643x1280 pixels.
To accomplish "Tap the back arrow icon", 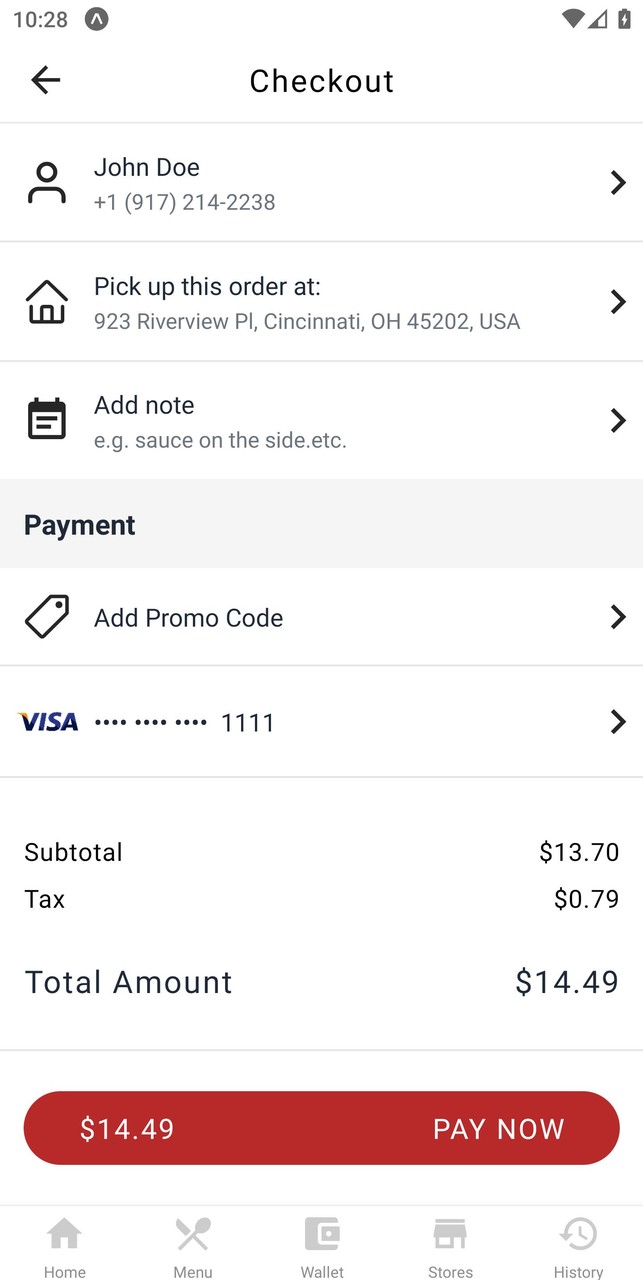I will tap(46, 80).
